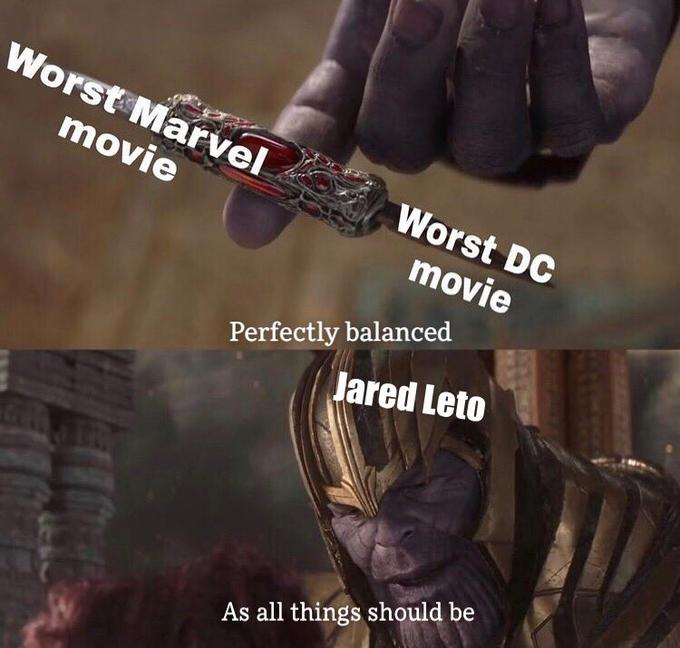Select the "Perfectly balanced" subtitle text

click(x=340, y=332)
